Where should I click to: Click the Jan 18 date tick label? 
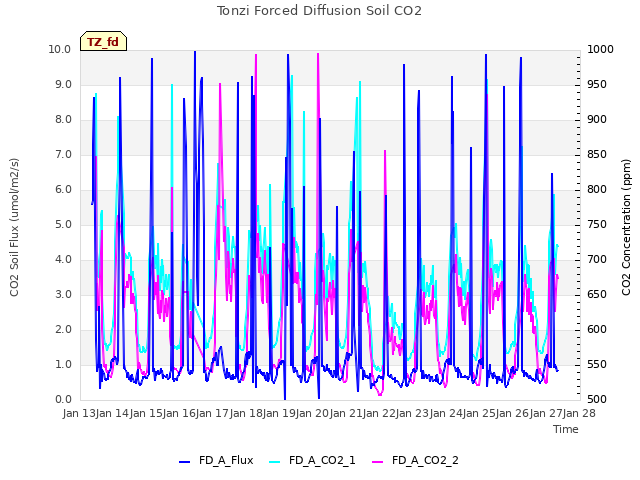pyautogui.click(x=246, y=413)
